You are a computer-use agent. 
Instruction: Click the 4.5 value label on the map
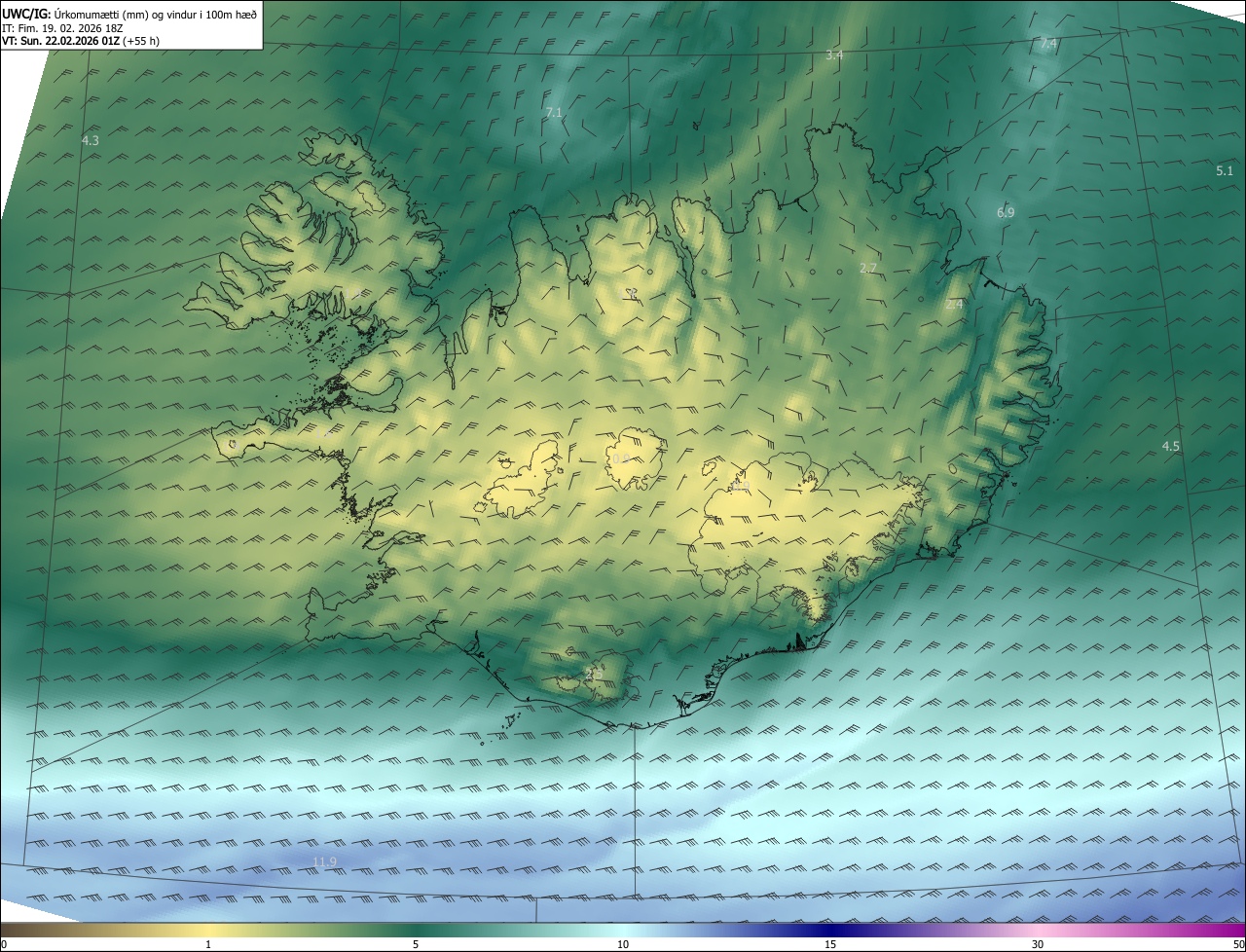[x=1171, y=446]
